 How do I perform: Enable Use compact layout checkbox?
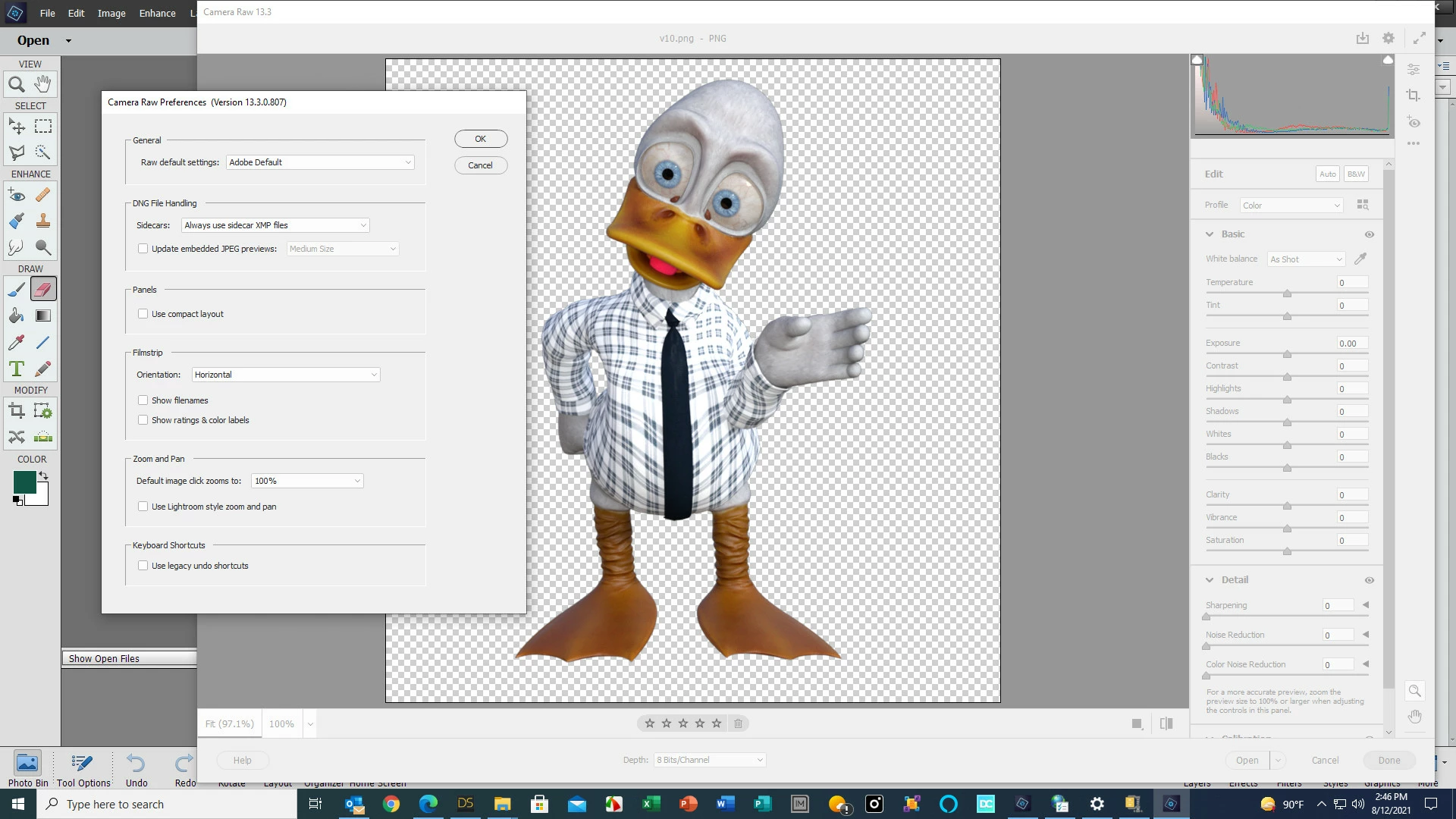tap(143, 314)
